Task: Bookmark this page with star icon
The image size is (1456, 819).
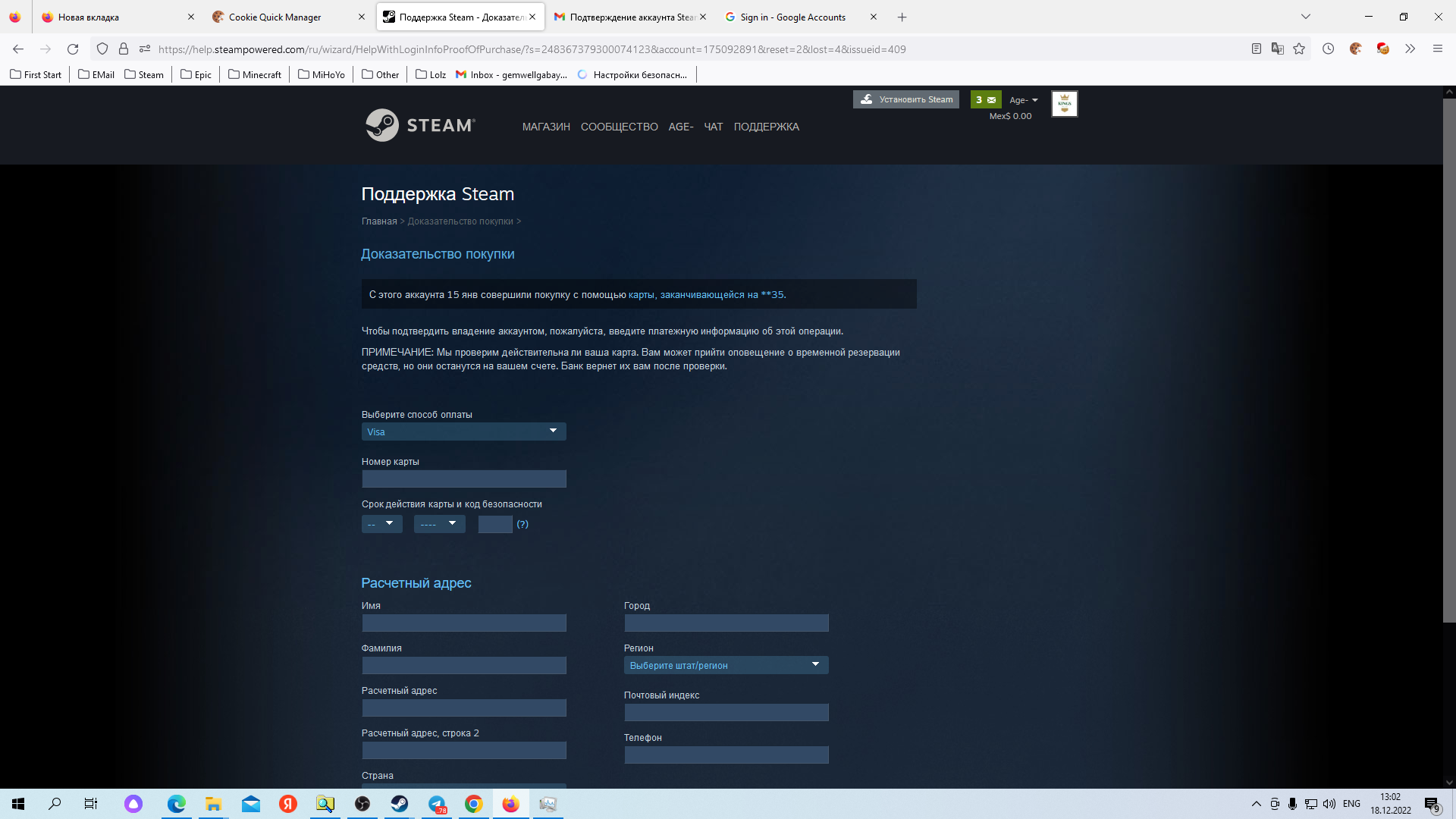Action: click(x=1299, y=49)
